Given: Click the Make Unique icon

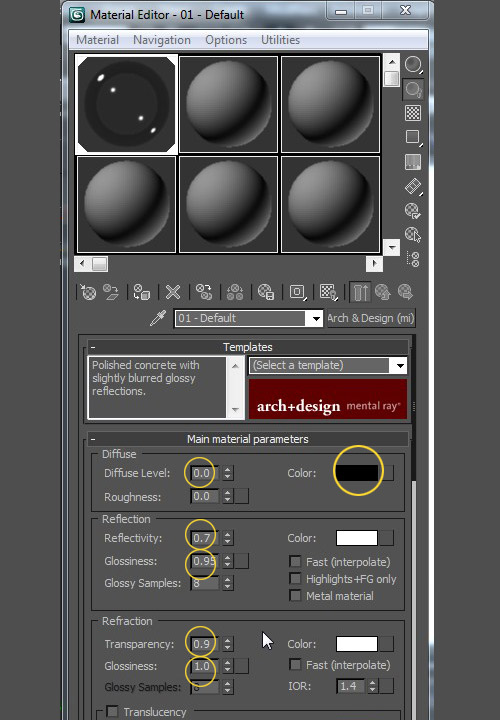Looking at the screenshot, I should (235, 292).
